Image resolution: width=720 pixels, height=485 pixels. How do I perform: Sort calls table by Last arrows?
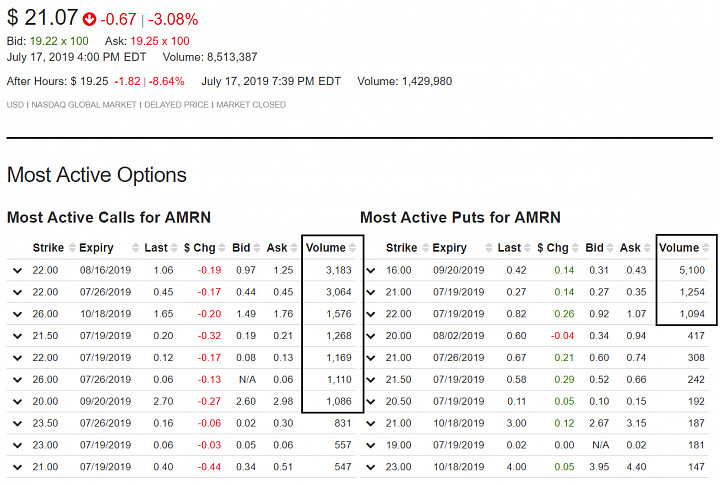[174, 248]
